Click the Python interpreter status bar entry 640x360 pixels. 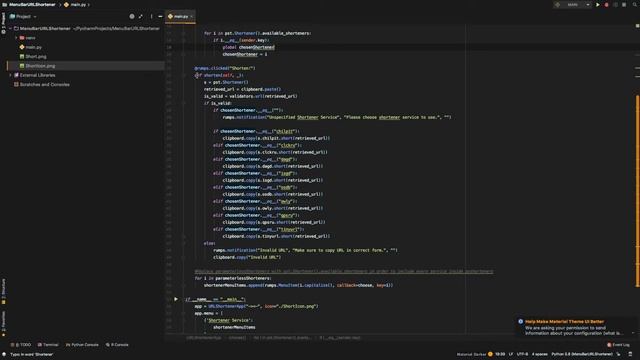[x=582, y=354]
